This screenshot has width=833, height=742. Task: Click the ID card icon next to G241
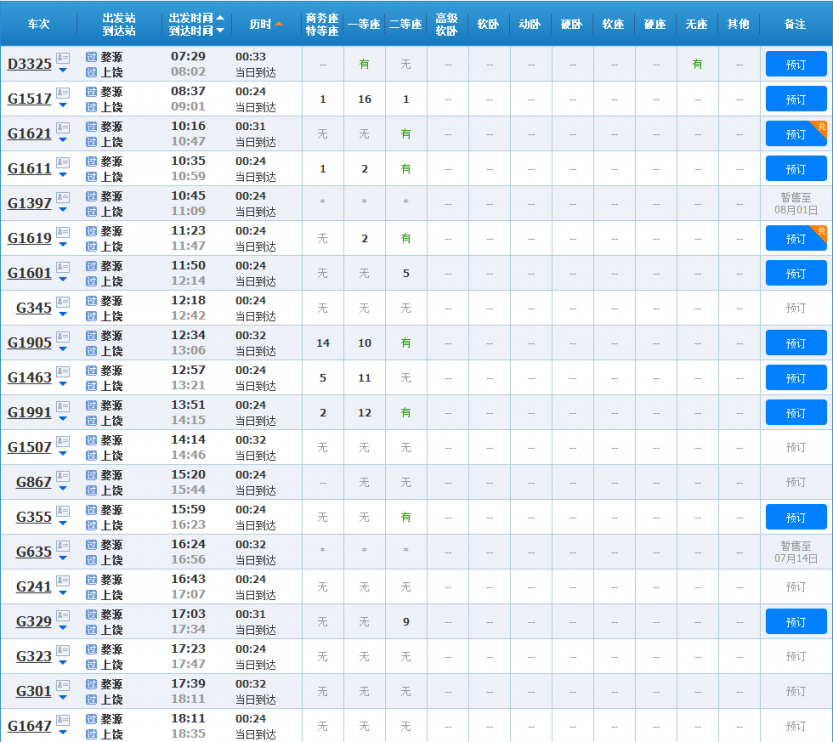pyautogui.click(x=63, y=581)
